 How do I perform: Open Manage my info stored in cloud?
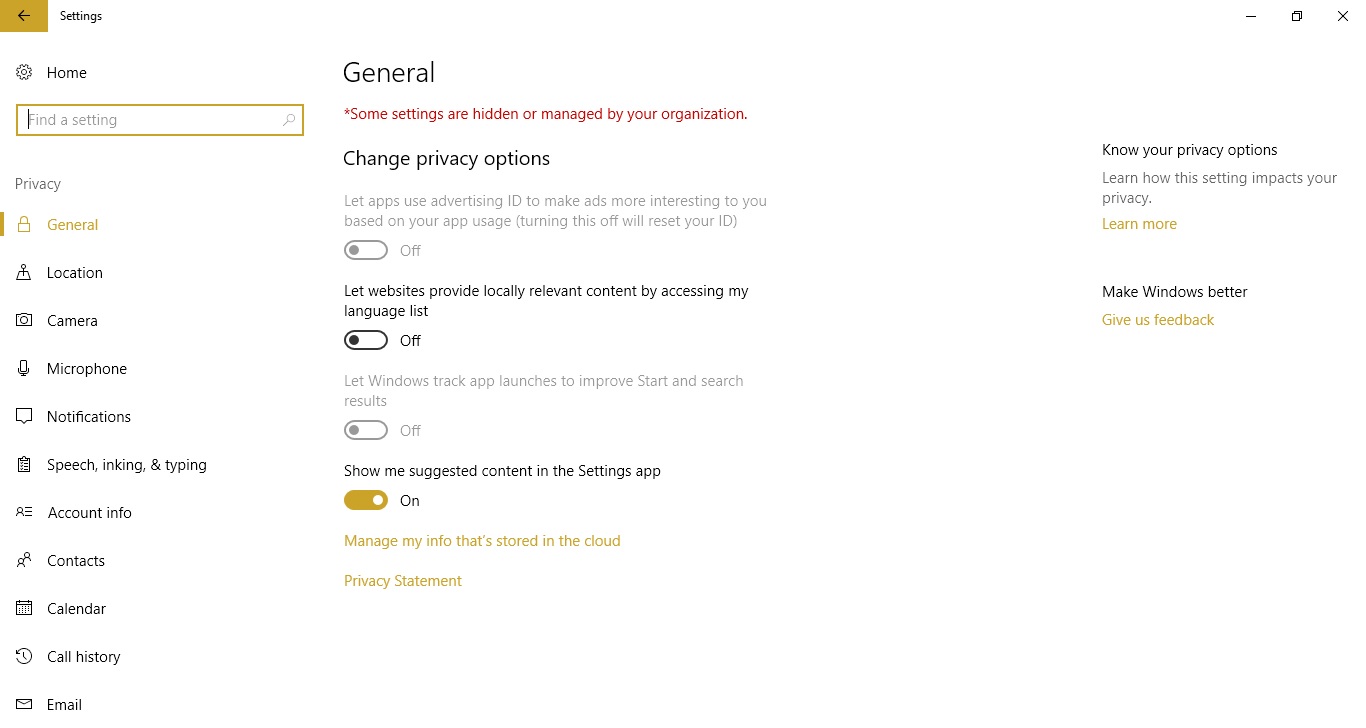click(482, 541)
